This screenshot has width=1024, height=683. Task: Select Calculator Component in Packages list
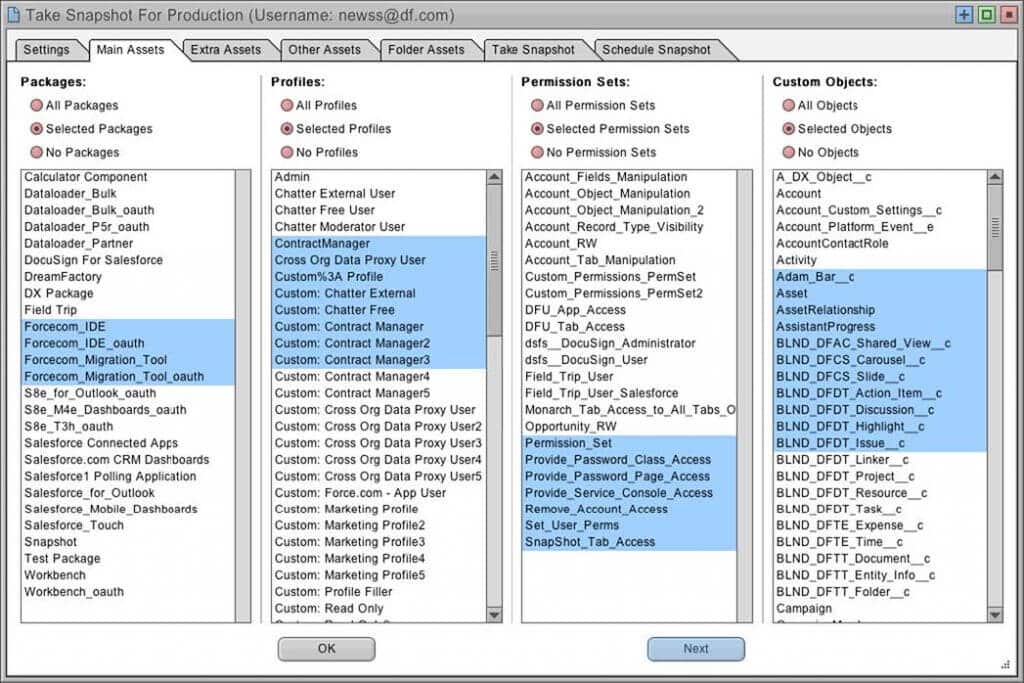128,177
